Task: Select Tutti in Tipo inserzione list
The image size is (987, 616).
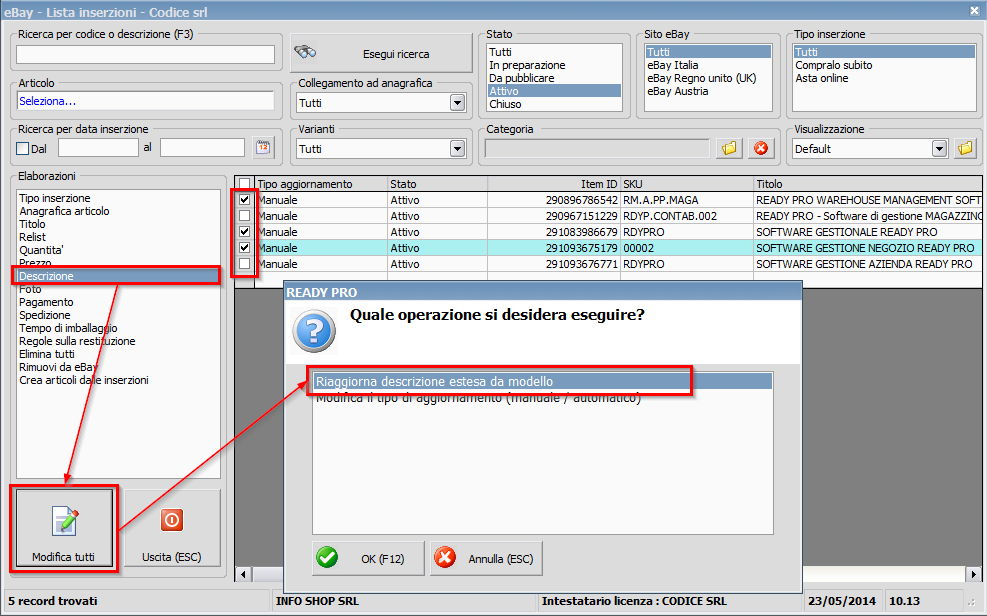Action: pyautogui.click(x=884, y=52)
